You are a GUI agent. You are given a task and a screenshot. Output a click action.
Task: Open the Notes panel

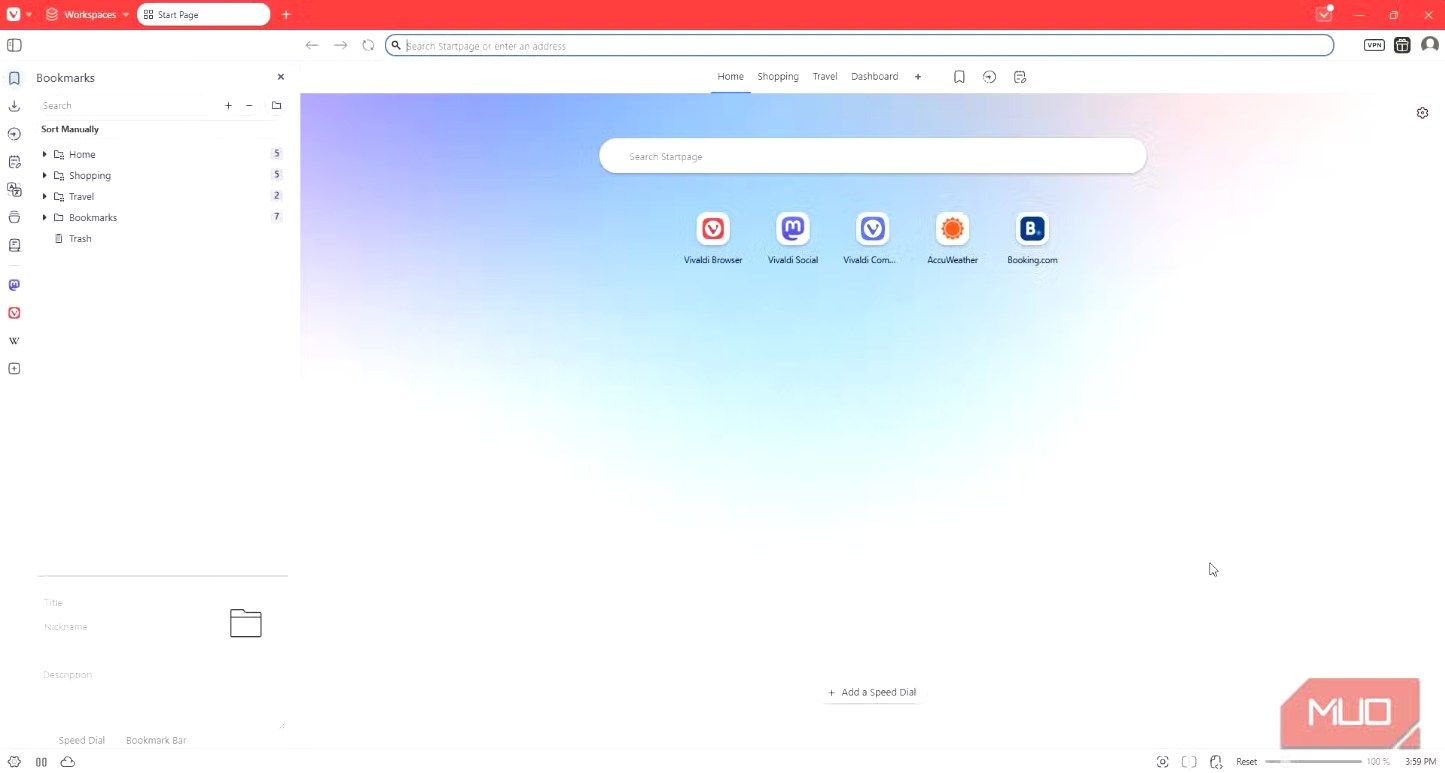[14, 162]
